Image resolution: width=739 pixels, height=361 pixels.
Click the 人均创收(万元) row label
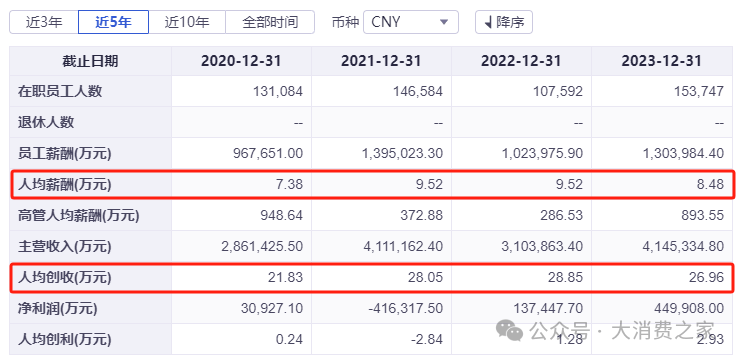pos(65,278)
